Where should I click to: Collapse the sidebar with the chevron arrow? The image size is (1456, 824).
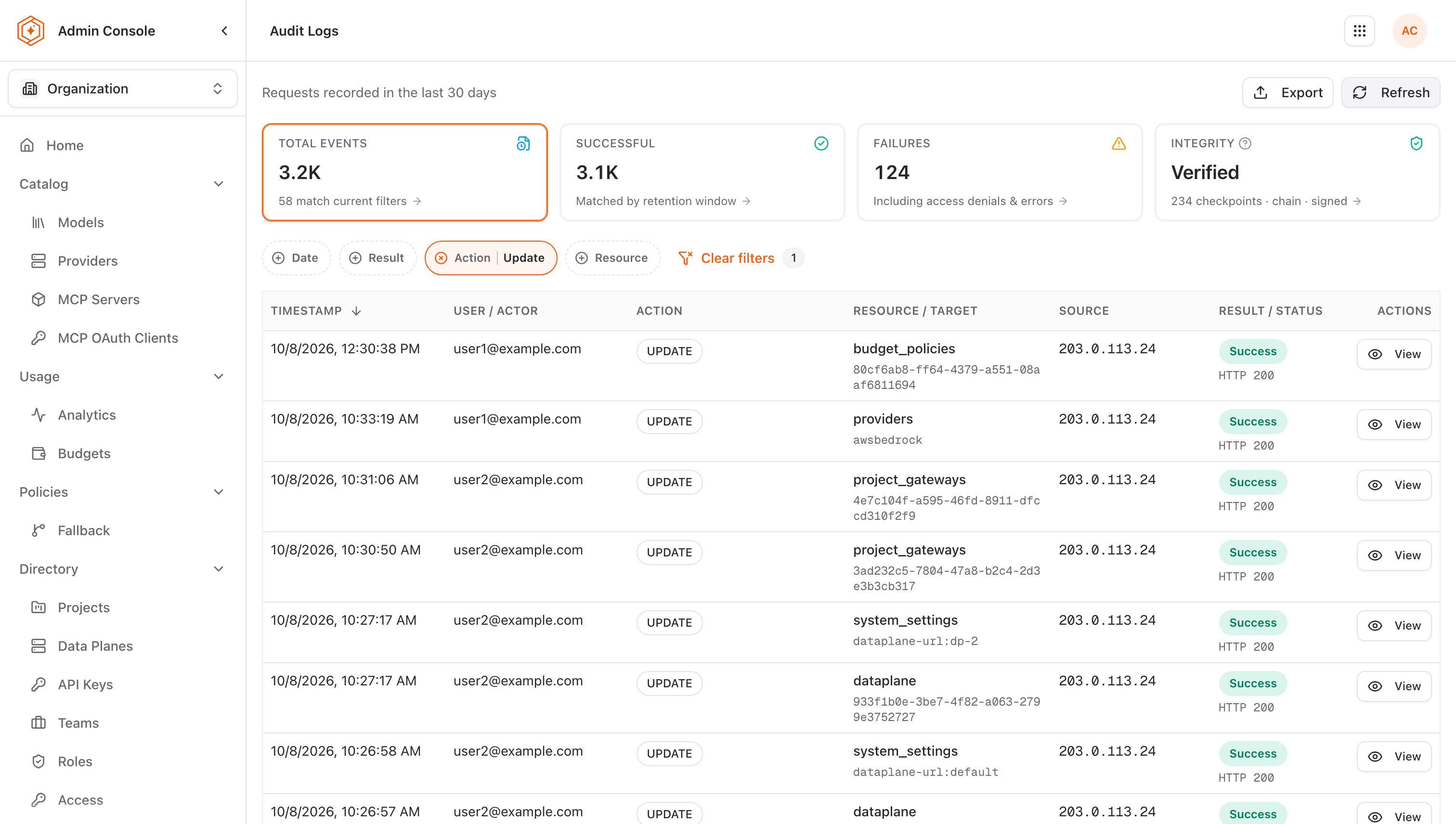224,30
